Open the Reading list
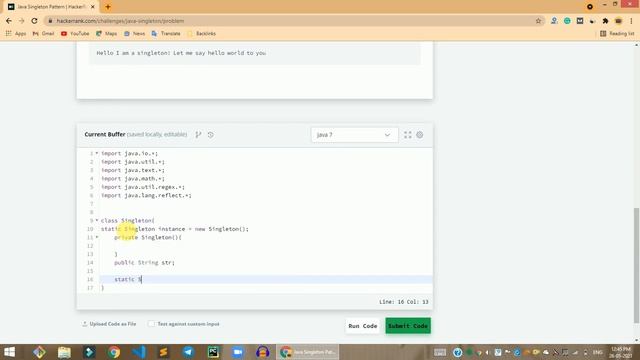Viewport: 640px width, 360px height. coord(617,33)
